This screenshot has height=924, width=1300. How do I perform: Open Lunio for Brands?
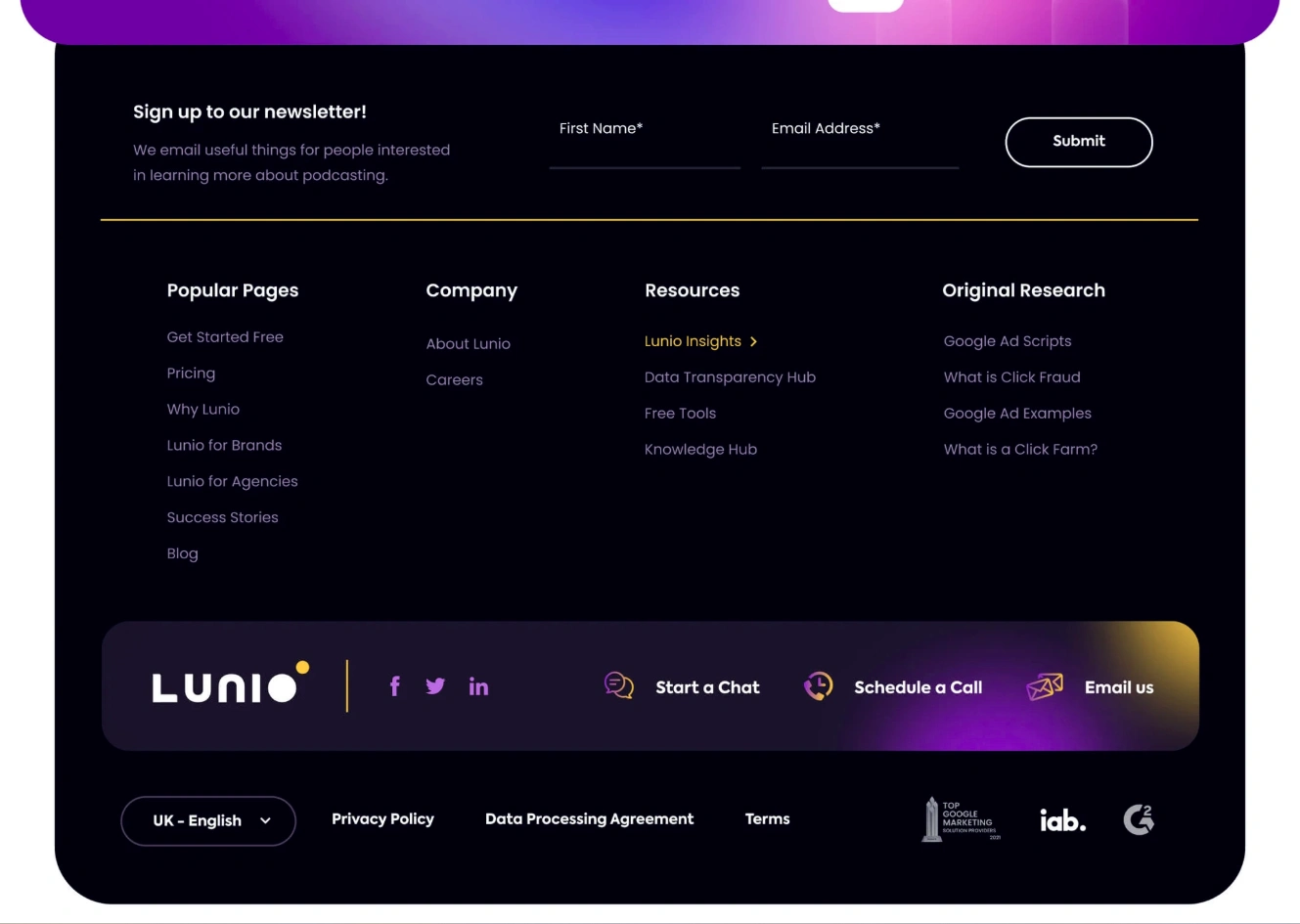pos(224,446)
